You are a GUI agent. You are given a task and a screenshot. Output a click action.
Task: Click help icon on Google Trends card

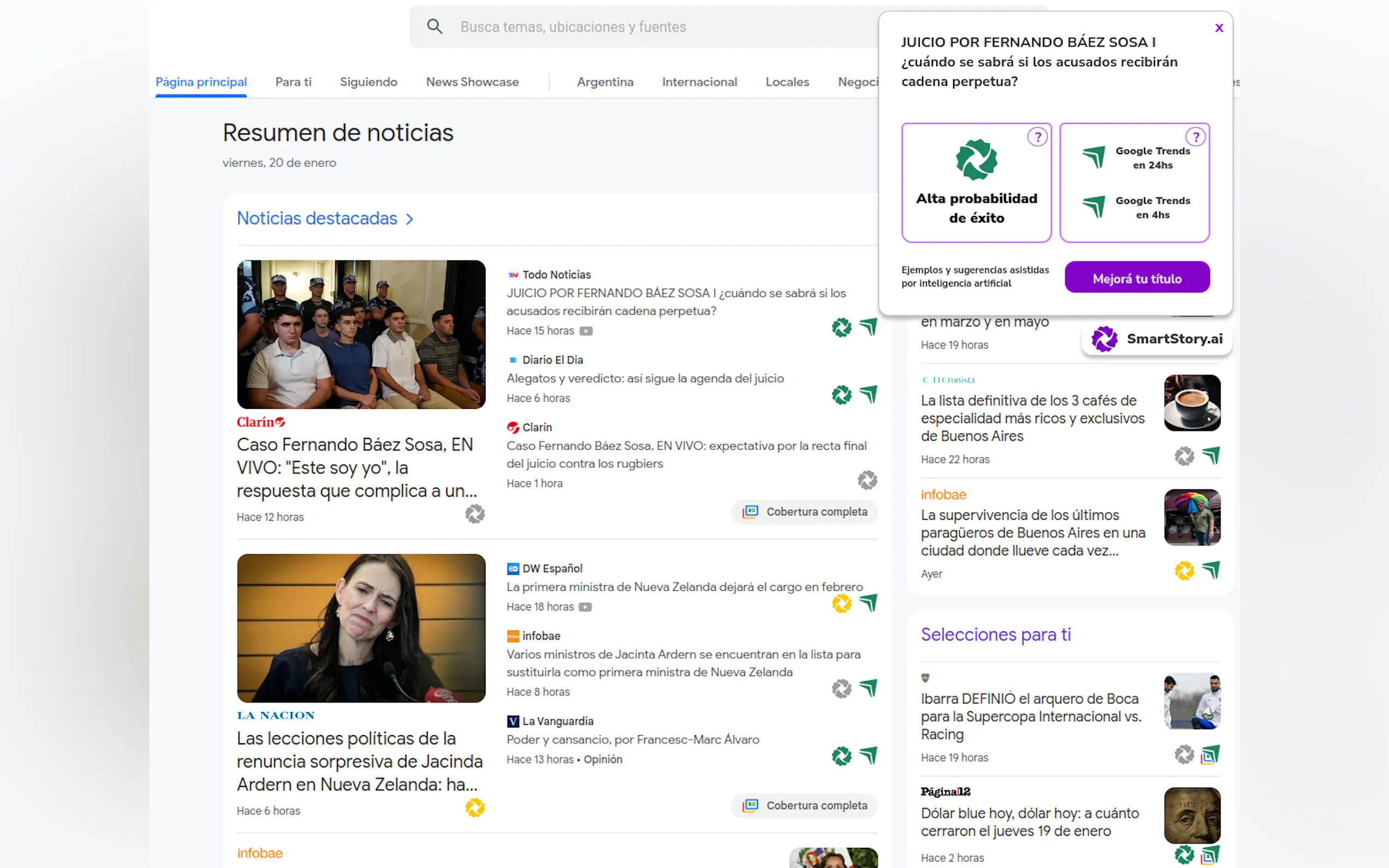tap(1195, 137)
